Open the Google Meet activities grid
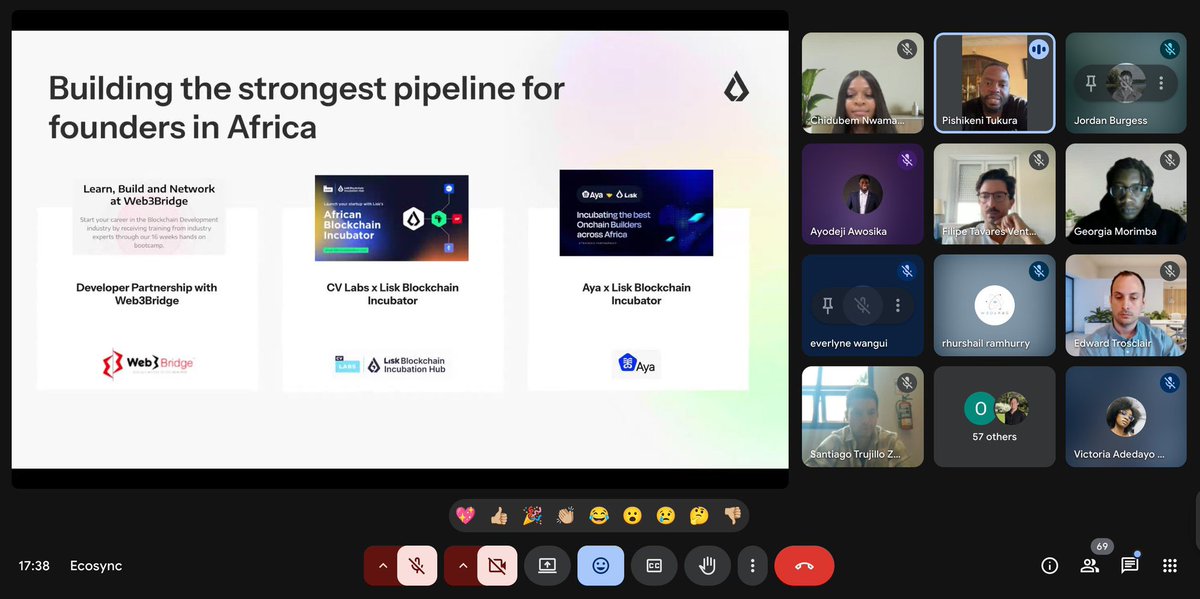The width and height of the screenshot is (1200, 599). pos(1169,565)
